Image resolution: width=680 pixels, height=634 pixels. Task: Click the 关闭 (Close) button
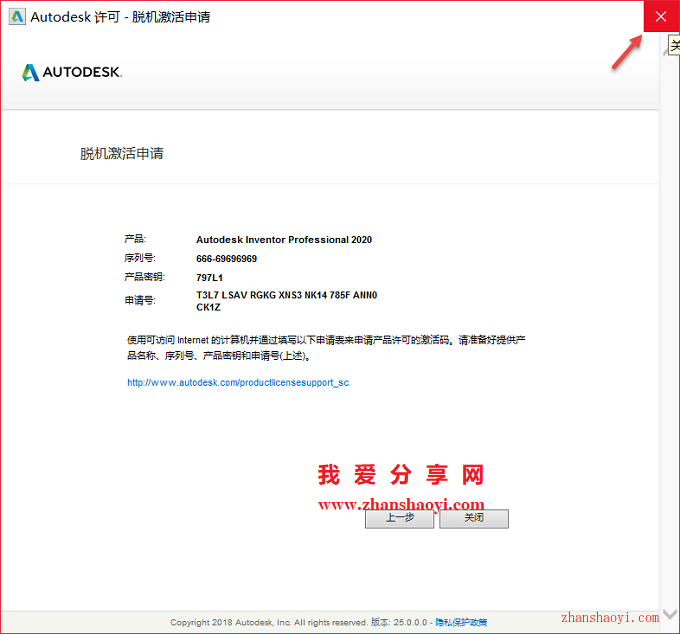474,518
